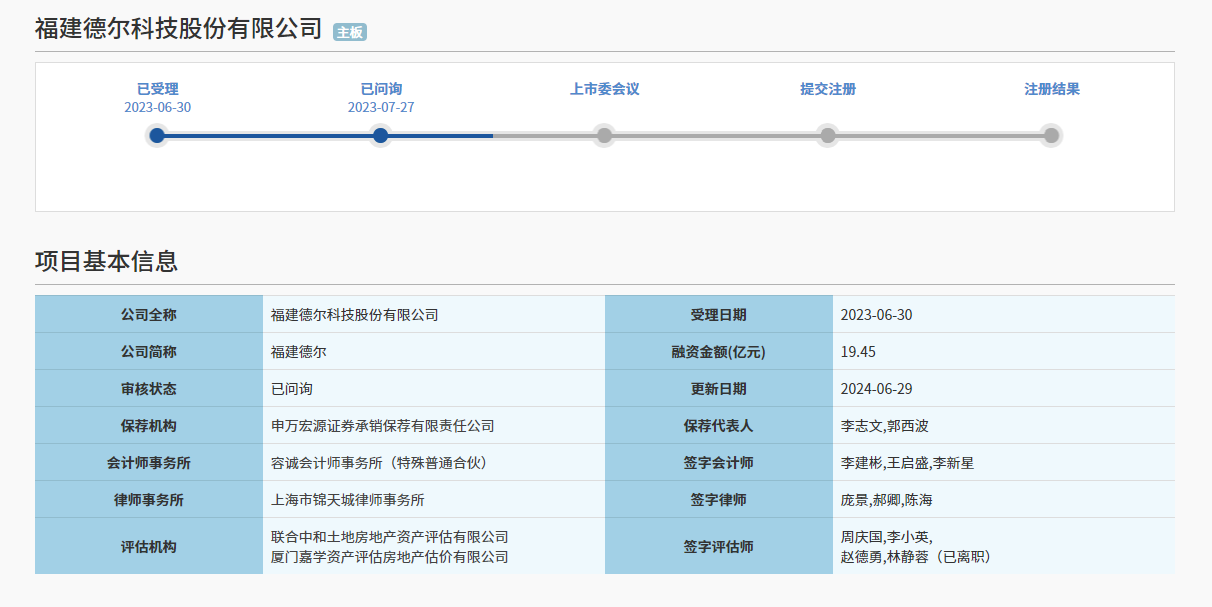Click the 会计师事务所 header cell
The image size is (1212, 607).
pyautogui.click(x=149, y=463)
